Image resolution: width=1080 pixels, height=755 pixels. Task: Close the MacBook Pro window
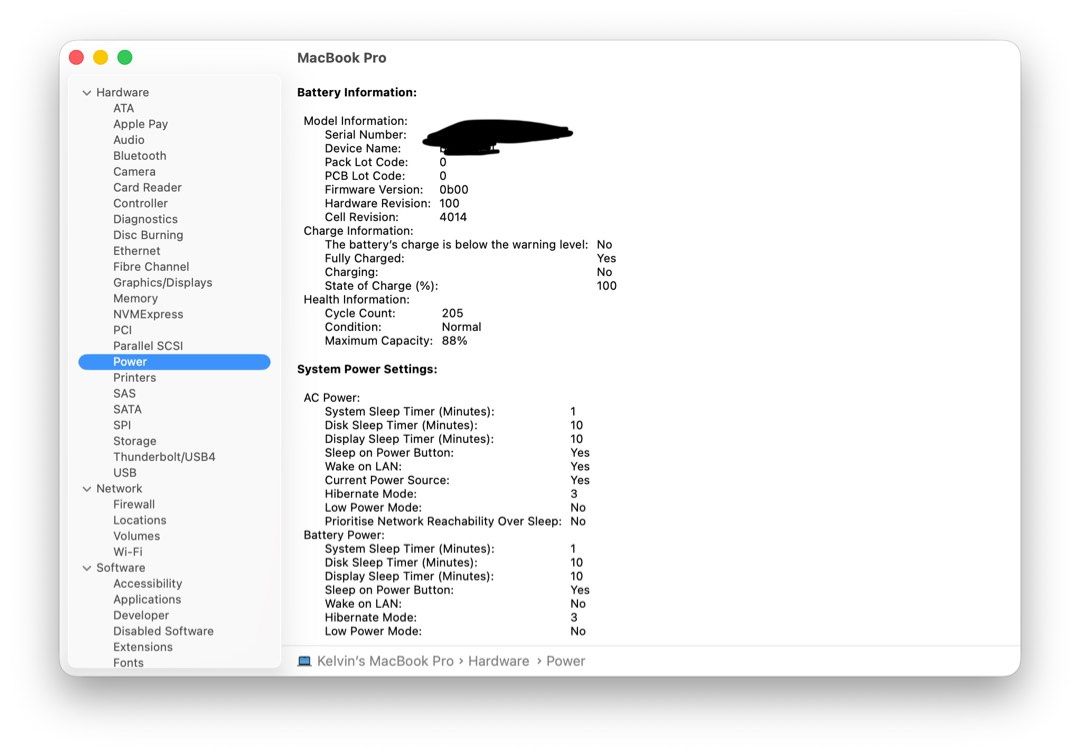click(76, 57)
